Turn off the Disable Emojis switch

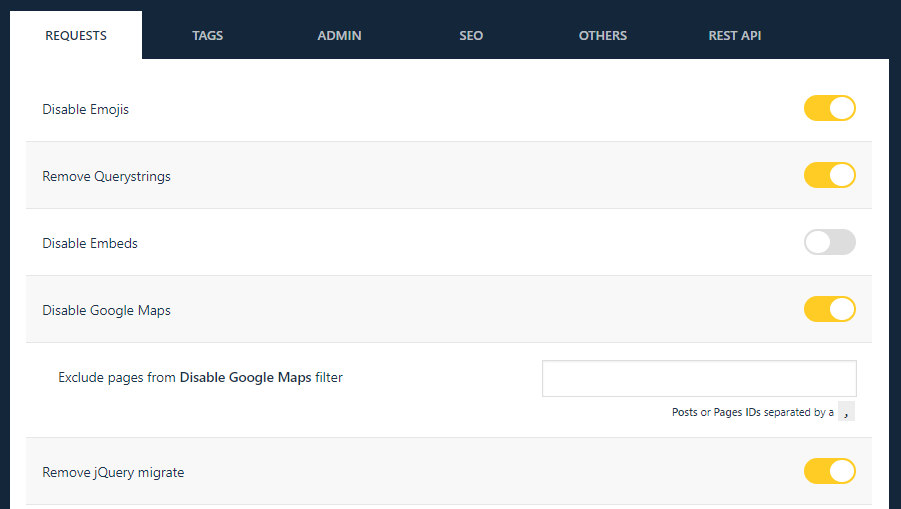(829, 108)
